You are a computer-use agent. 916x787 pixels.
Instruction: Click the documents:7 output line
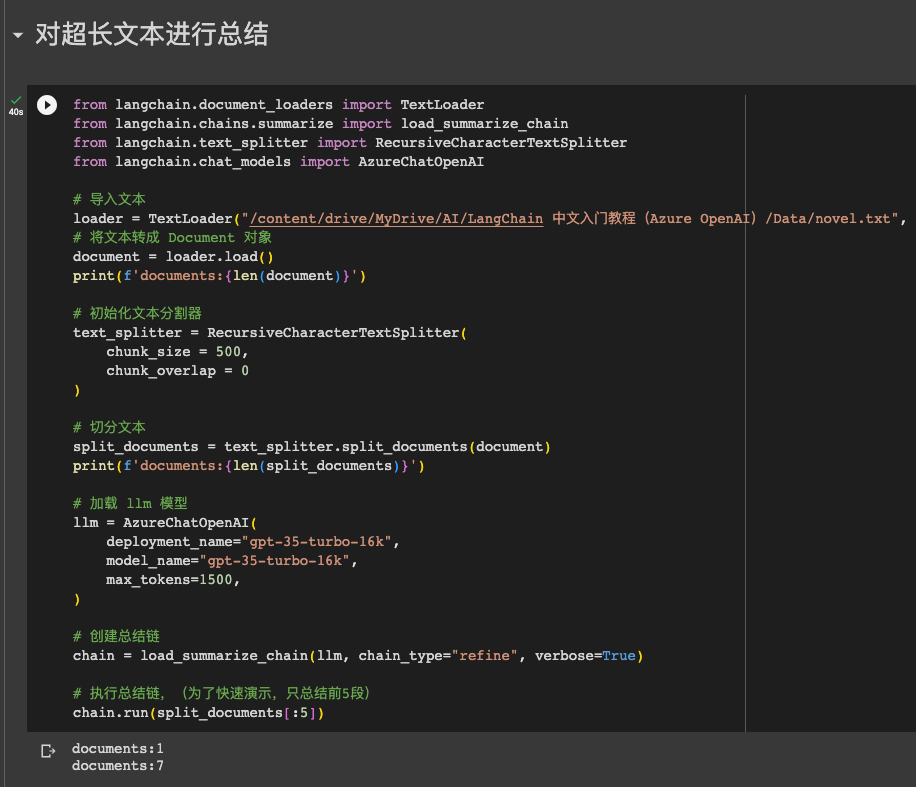pos(118,765)
